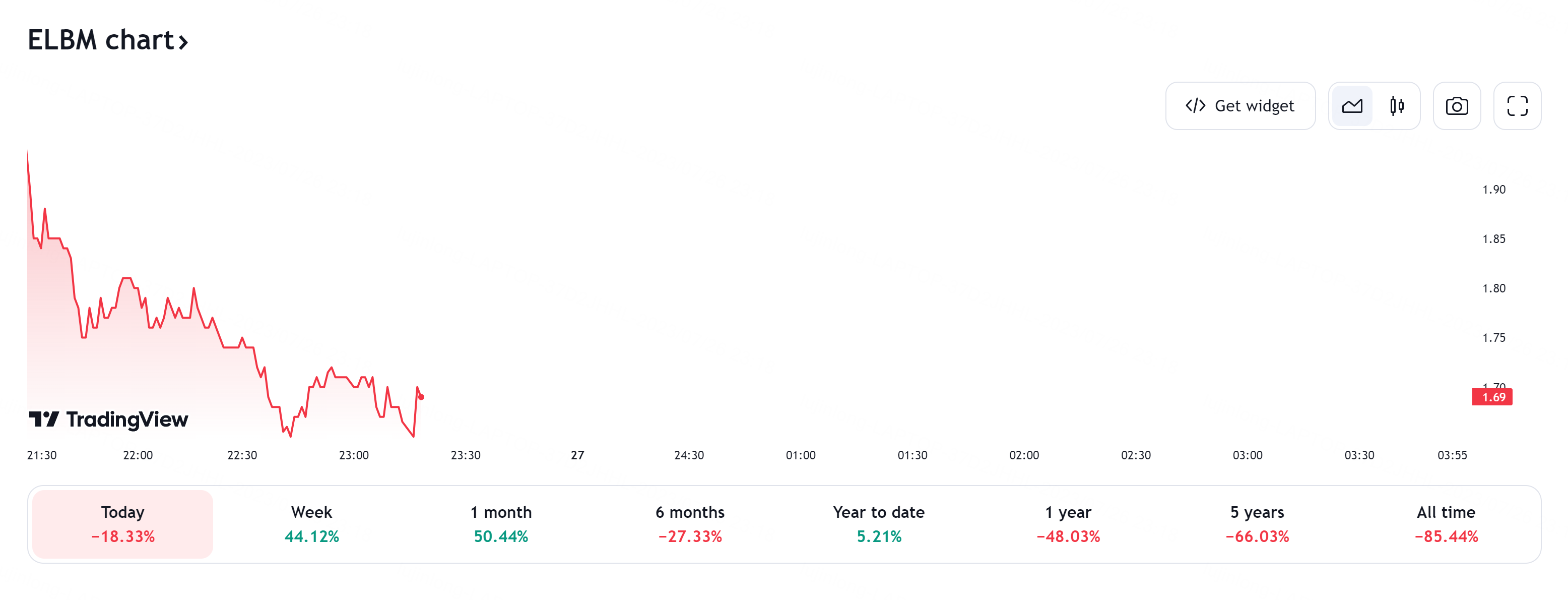Choose Year to date range
1568x600 pixels.
(x=879, y=524)
